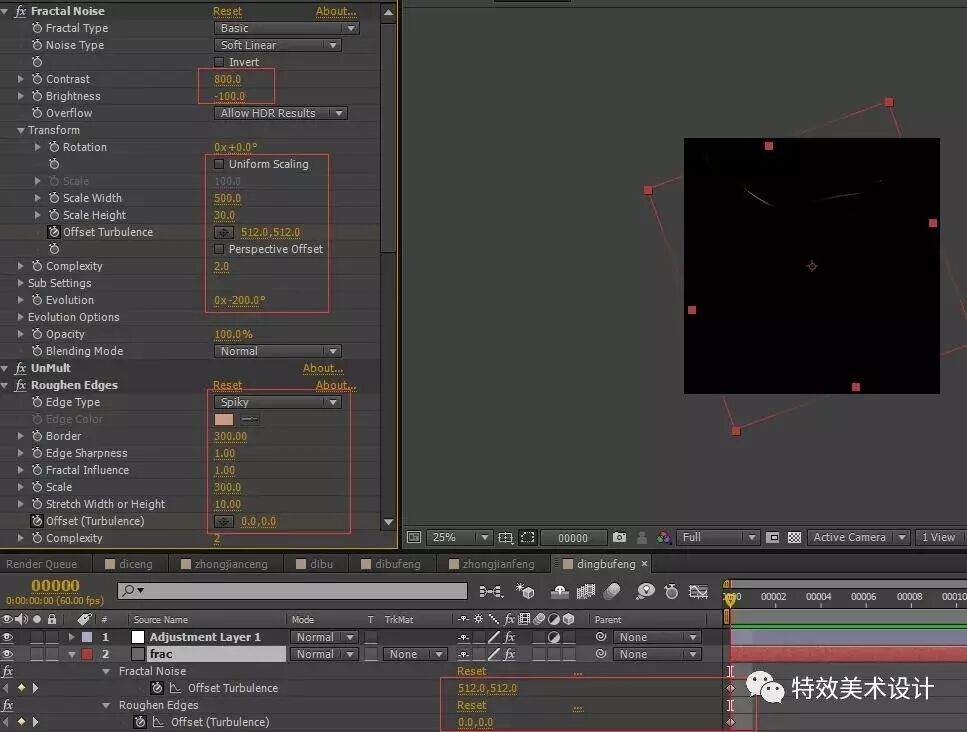The height and width of the screenshot is (732, 967).
Task: Click crosshair point picker for Offset Turbulence
Action: [x=223, y=232]
